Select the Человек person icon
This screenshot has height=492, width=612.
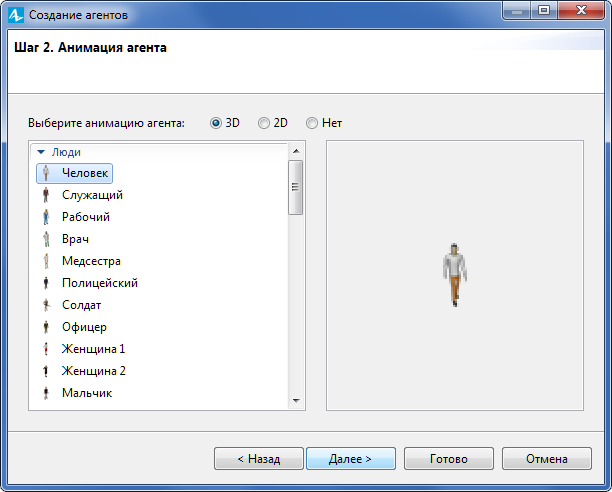pyautogui.click(x=46, y=173)
